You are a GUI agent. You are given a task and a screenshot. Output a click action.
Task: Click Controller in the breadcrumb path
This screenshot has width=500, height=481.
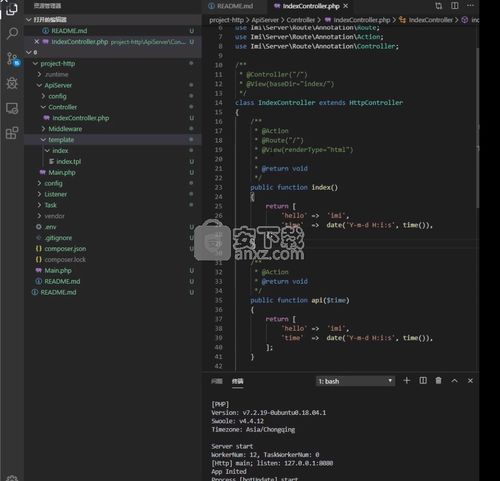pyautogui.click(x=301, y=20)
